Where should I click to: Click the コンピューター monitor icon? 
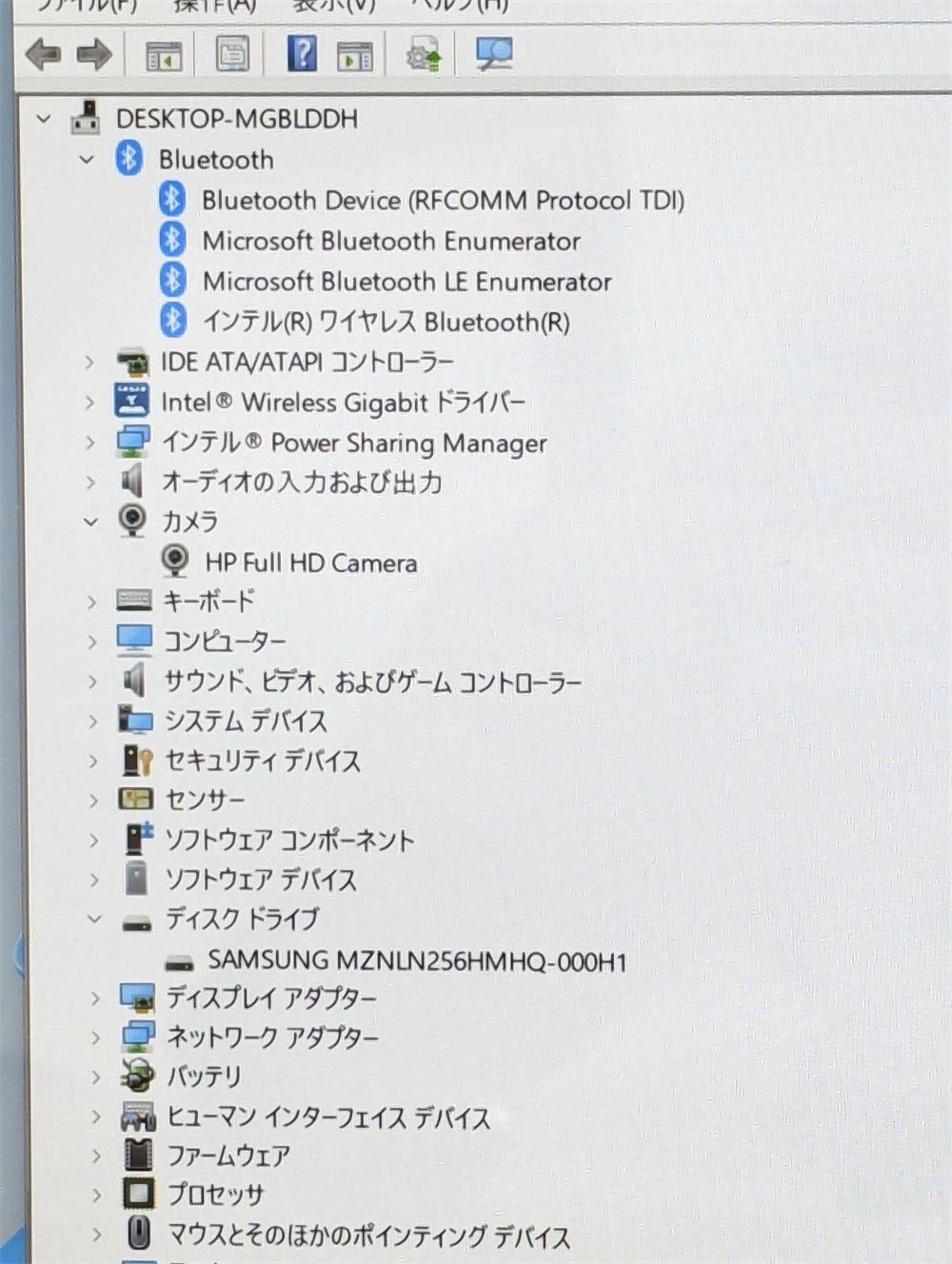pyautogui.click(x=134, y=641)
